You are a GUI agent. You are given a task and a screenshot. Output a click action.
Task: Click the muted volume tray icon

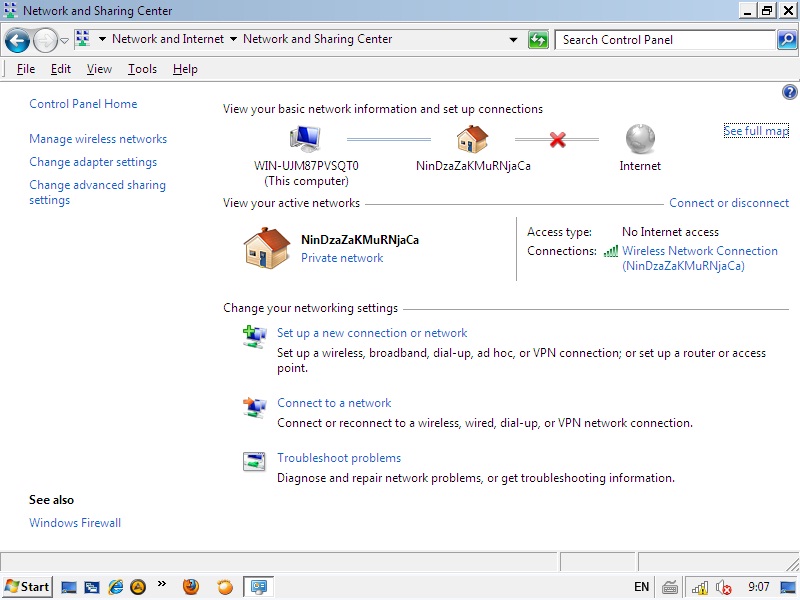pyautogui.click(x=723, y=588)
